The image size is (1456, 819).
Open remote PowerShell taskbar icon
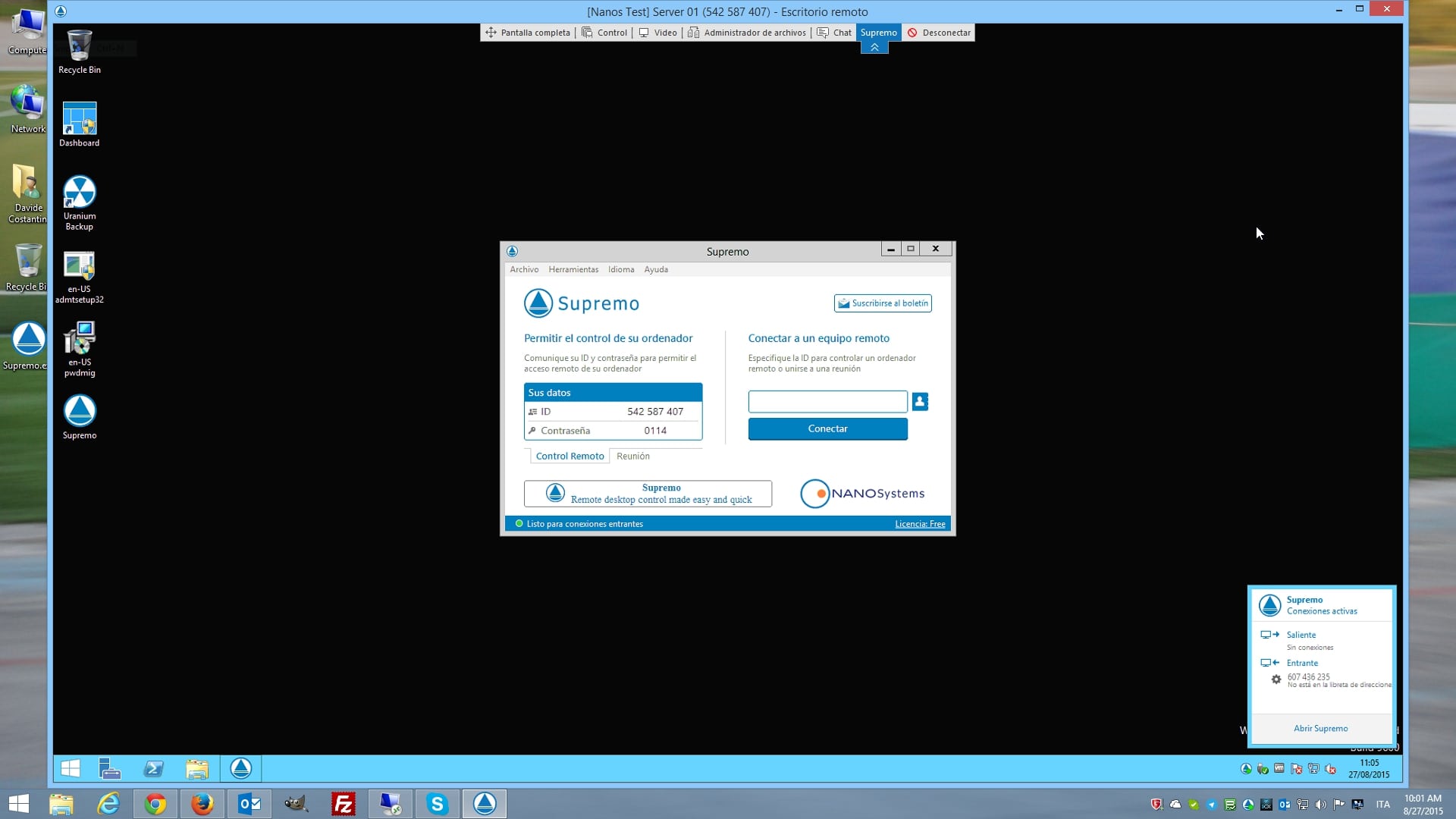tap(153, 769)
